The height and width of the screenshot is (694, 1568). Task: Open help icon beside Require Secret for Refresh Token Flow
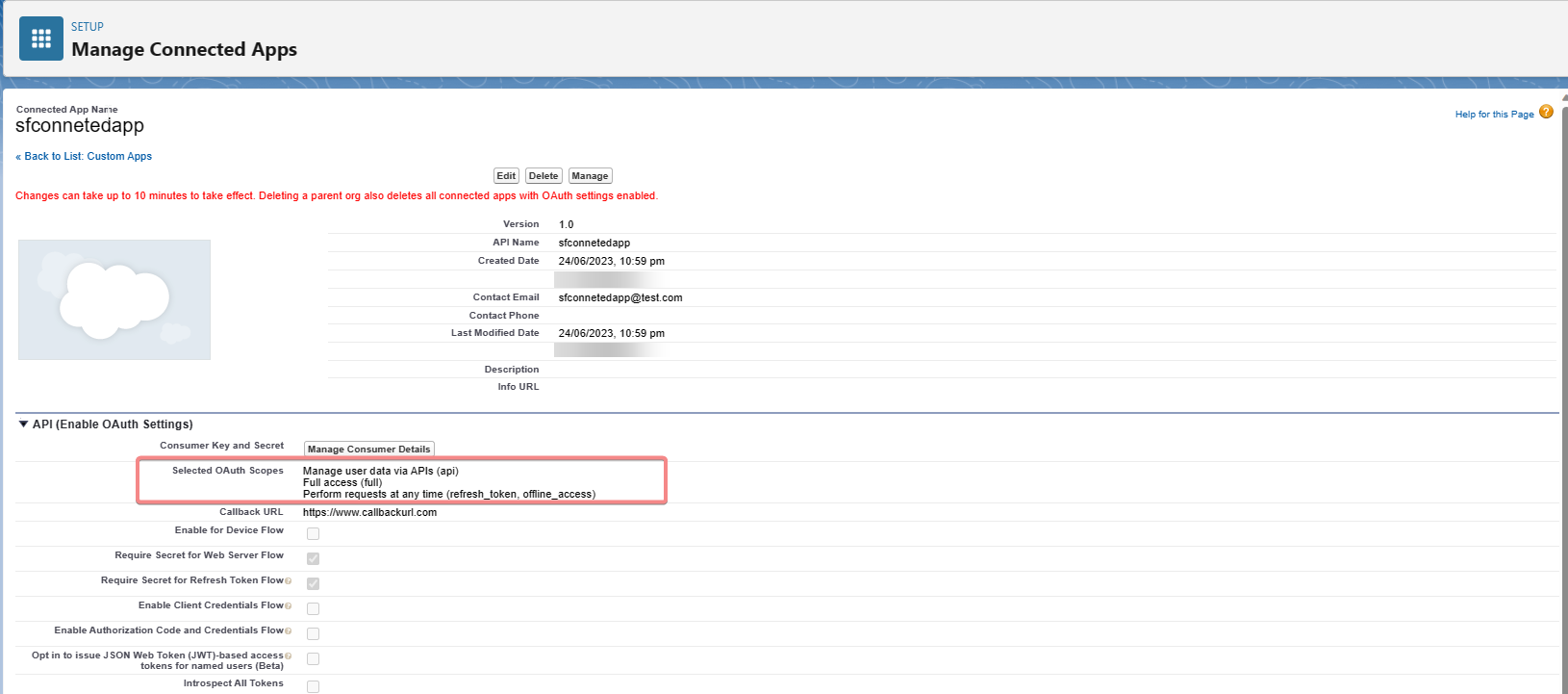289,581
